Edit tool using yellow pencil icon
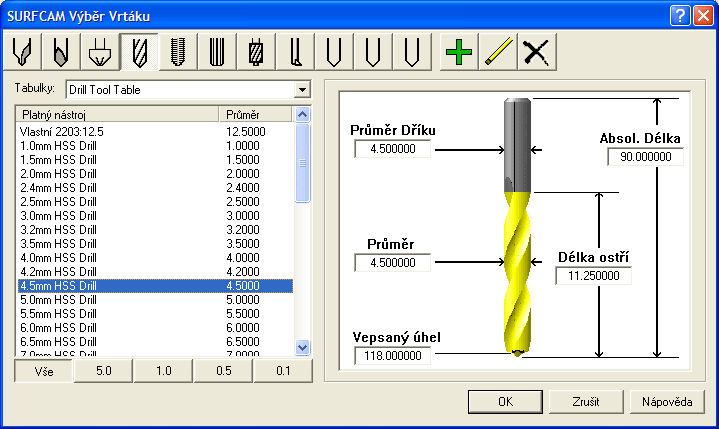The width and height of the screenshot is (719, 429). pos(498,52)
